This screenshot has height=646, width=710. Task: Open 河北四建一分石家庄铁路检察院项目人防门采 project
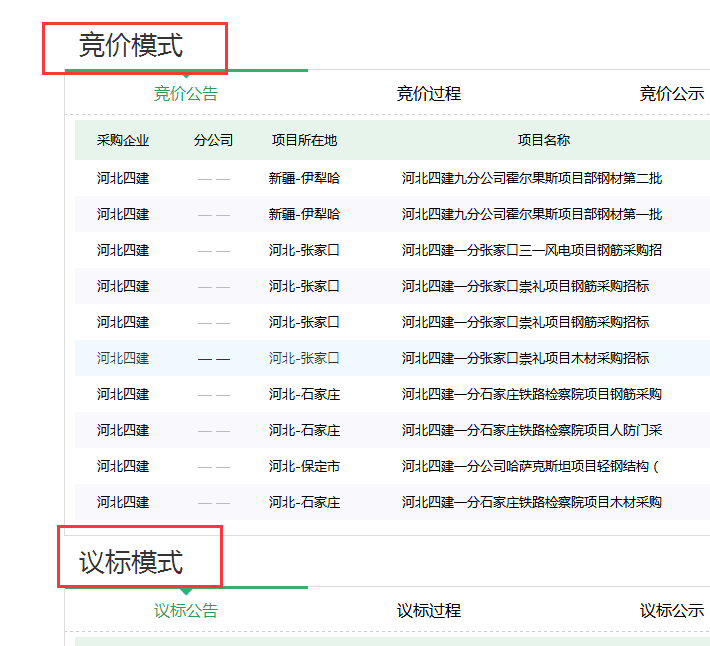coord(532,431)
